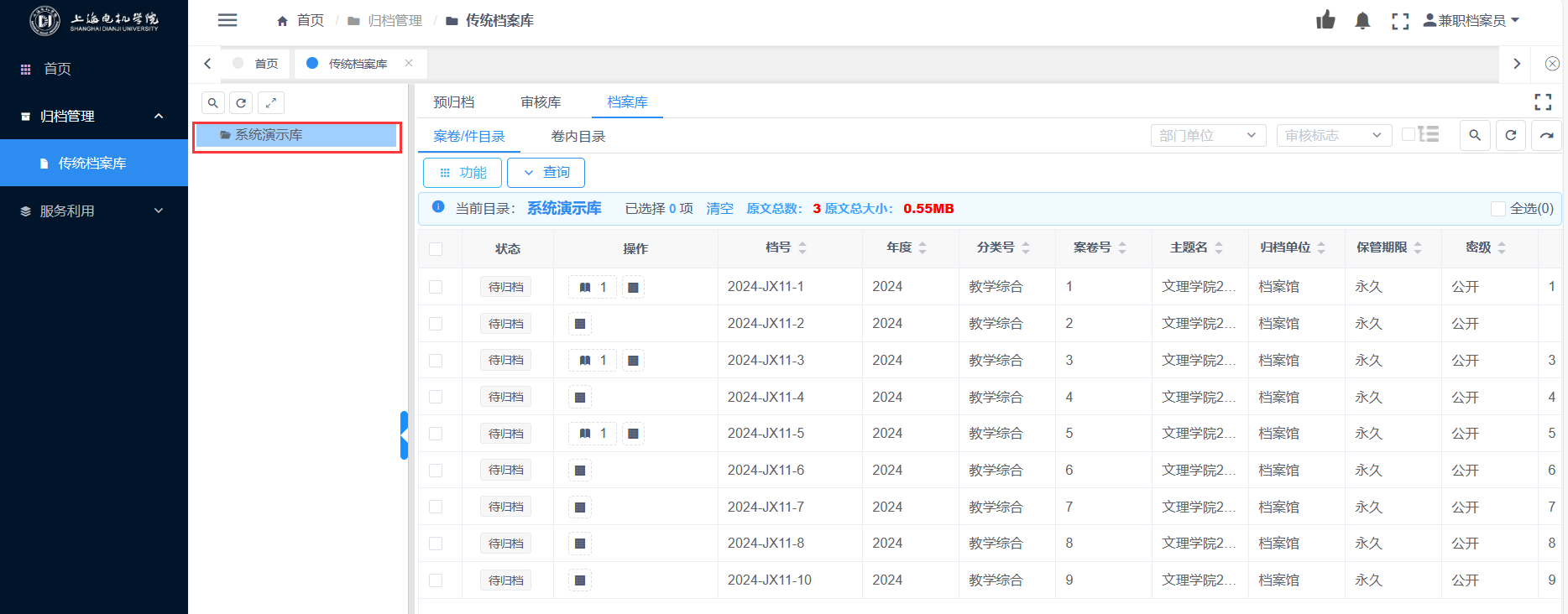Image resolution: width=1568 pixels, height=614 pixels.
Task: Click the 清空 link to clear selection
Action: click(x=719, y=209)
